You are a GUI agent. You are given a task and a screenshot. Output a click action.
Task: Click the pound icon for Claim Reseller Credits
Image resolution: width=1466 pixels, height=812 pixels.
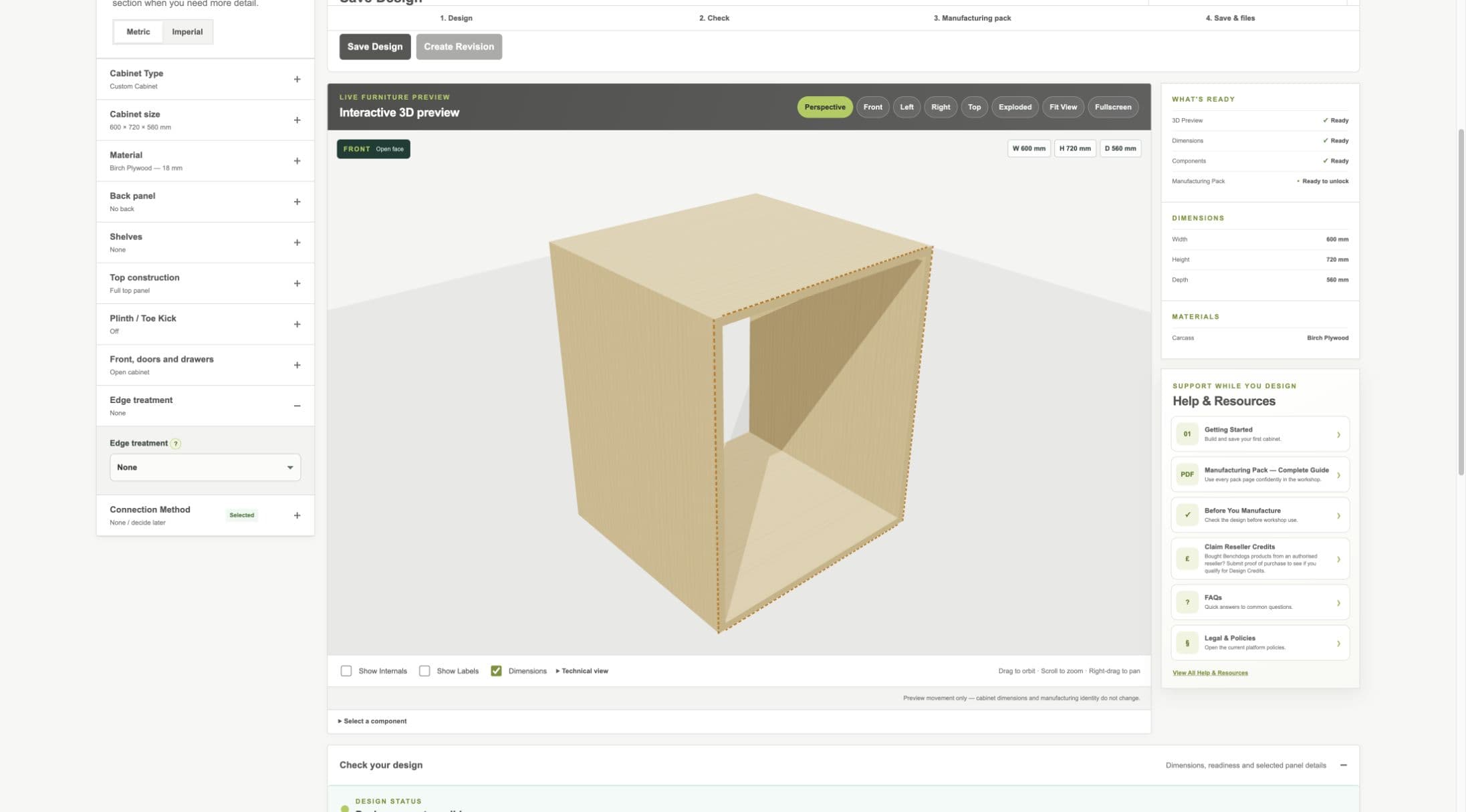pos(1187,559)
